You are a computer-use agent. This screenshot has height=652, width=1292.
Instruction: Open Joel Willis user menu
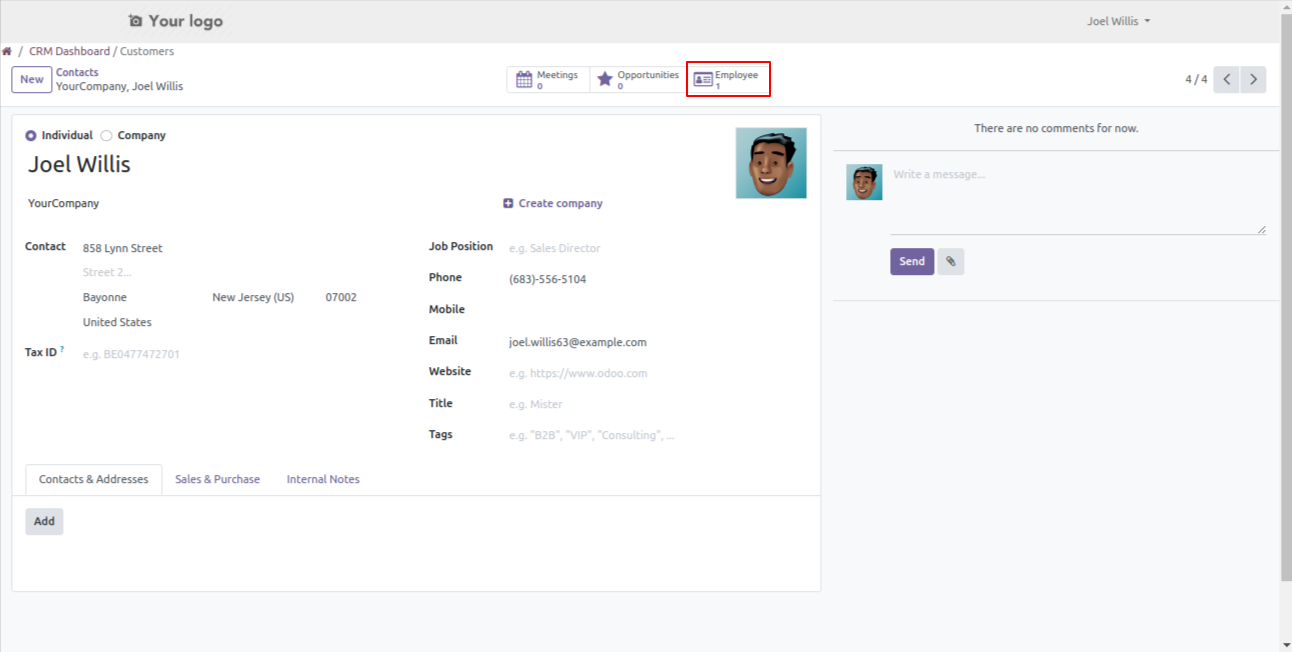click(x=1118, y=21)
